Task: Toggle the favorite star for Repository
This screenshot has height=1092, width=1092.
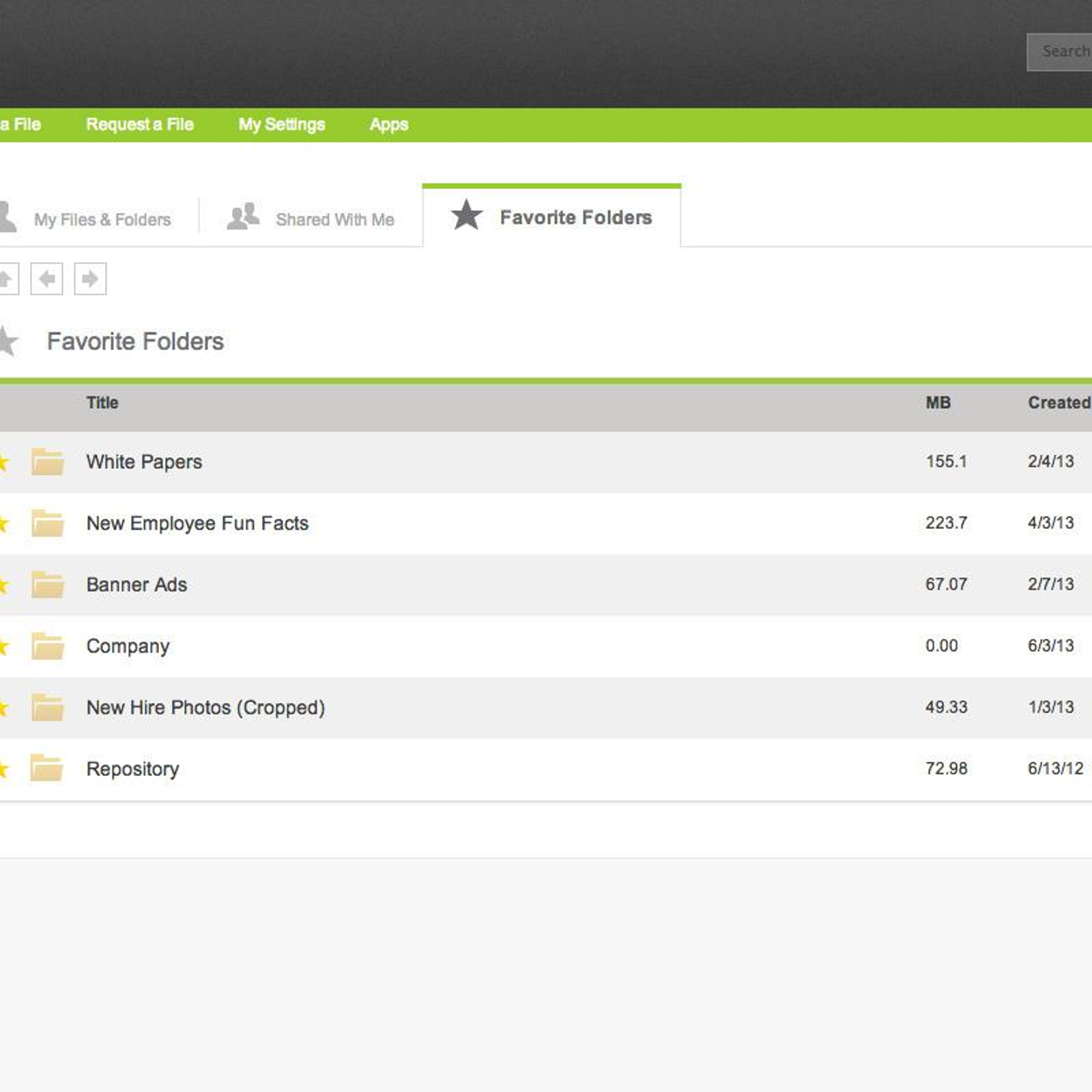Action: tap(3, 769)
